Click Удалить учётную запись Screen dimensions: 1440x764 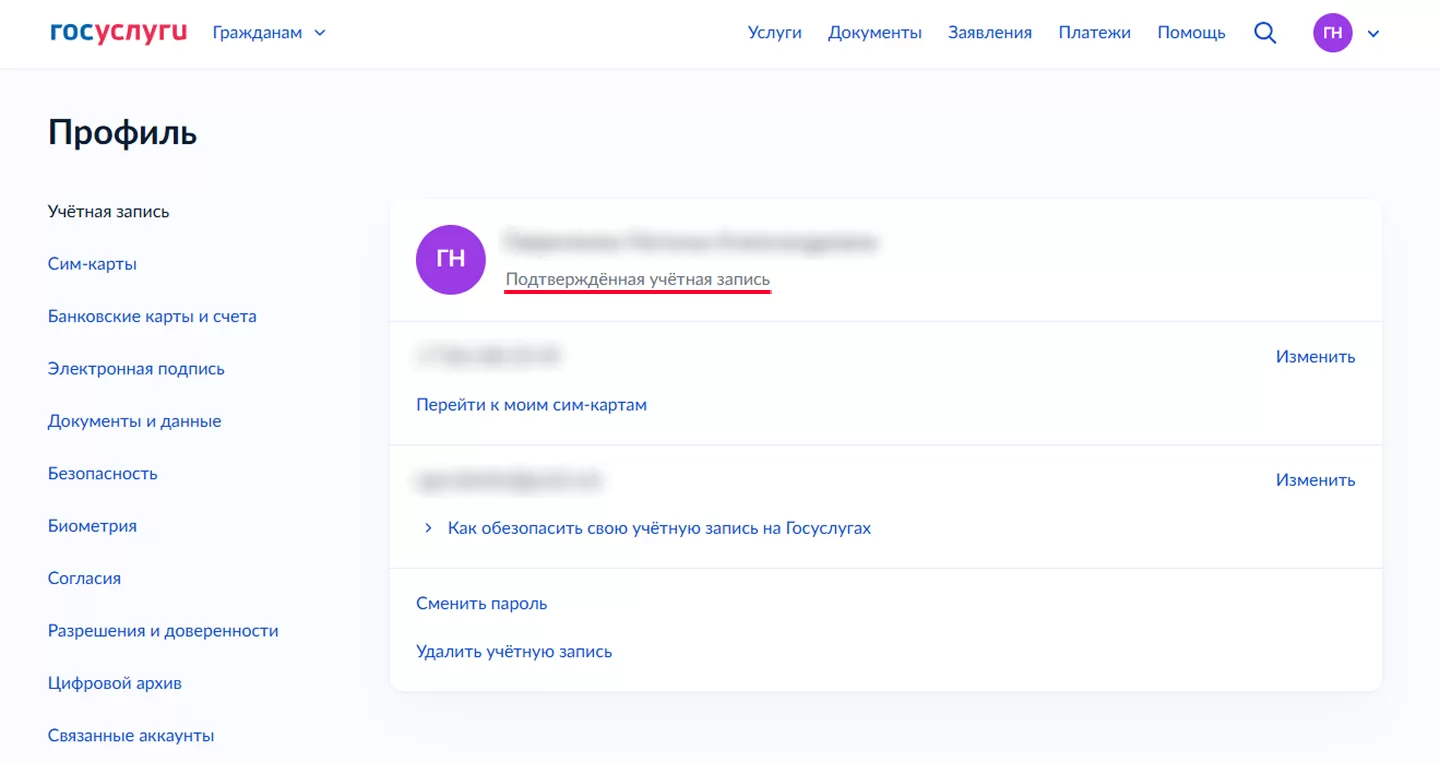click(x=514, y=652)
